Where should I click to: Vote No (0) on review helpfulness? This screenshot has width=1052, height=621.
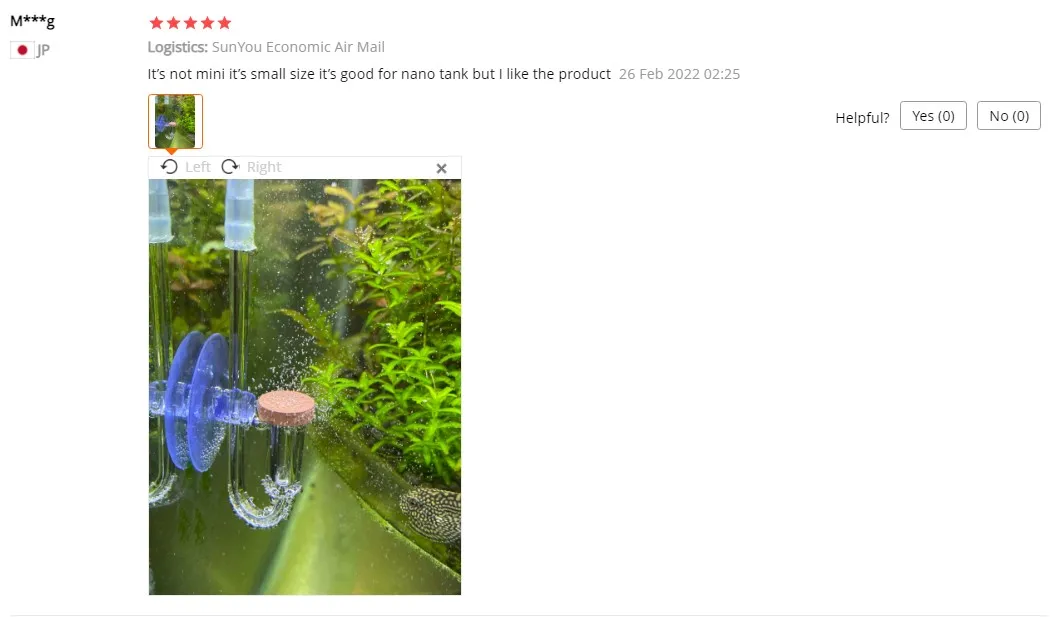(1009, 115)
